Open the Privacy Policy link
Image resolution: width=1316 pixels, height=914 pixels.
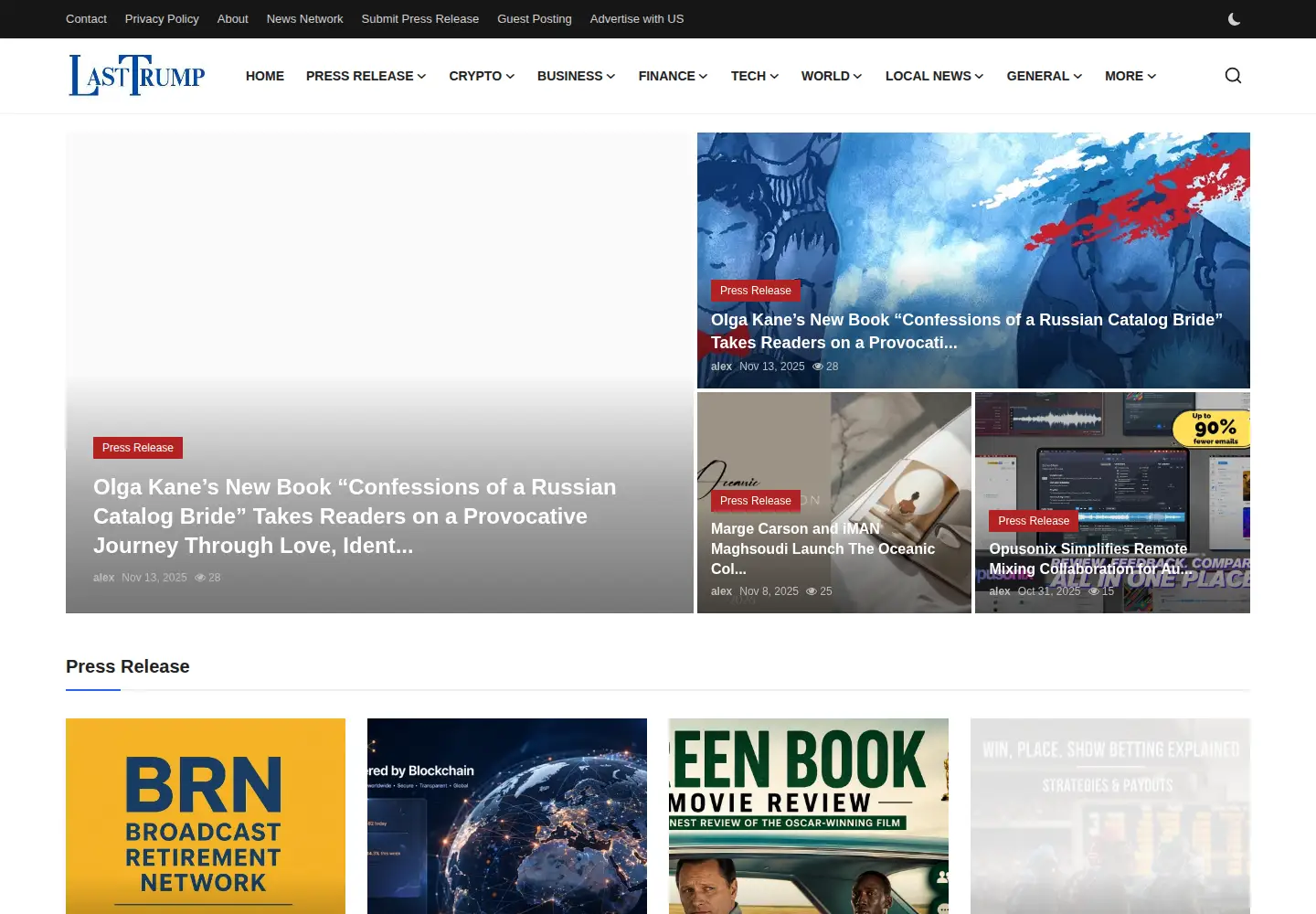click(x=162, y=19)
